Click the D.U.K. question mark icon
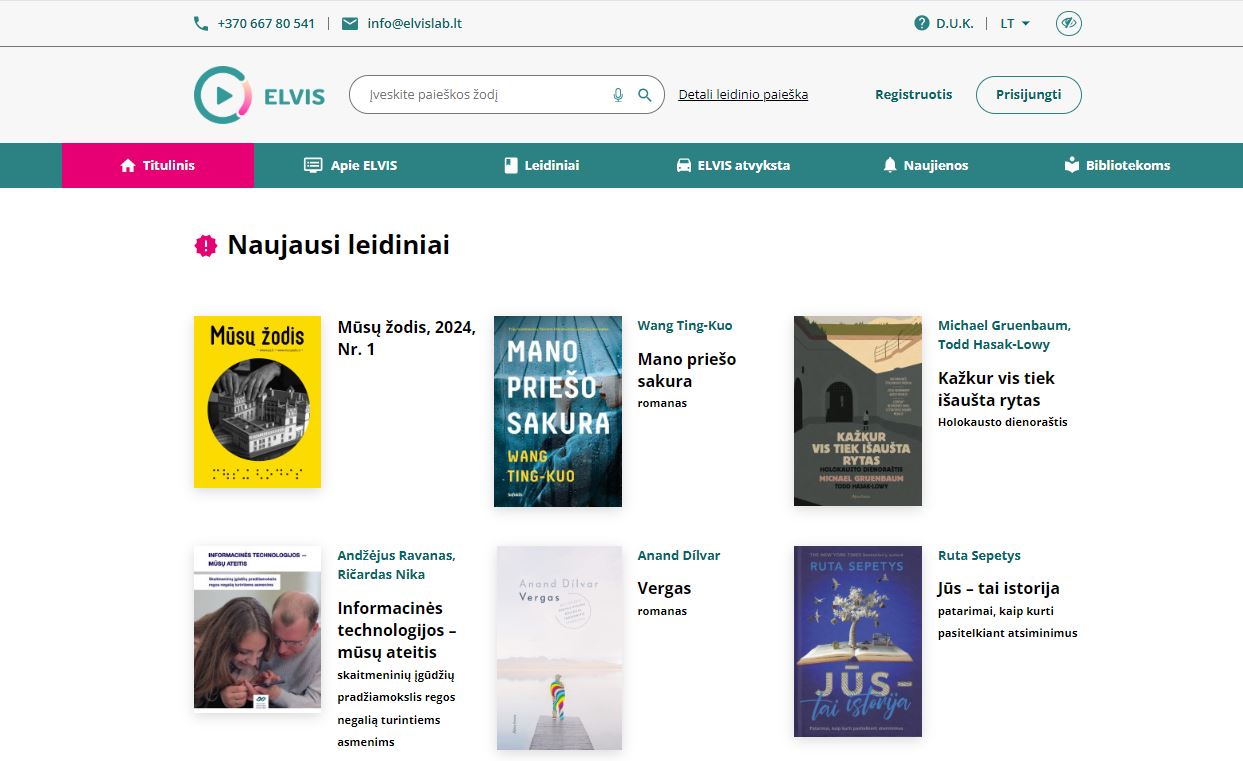 922,23
